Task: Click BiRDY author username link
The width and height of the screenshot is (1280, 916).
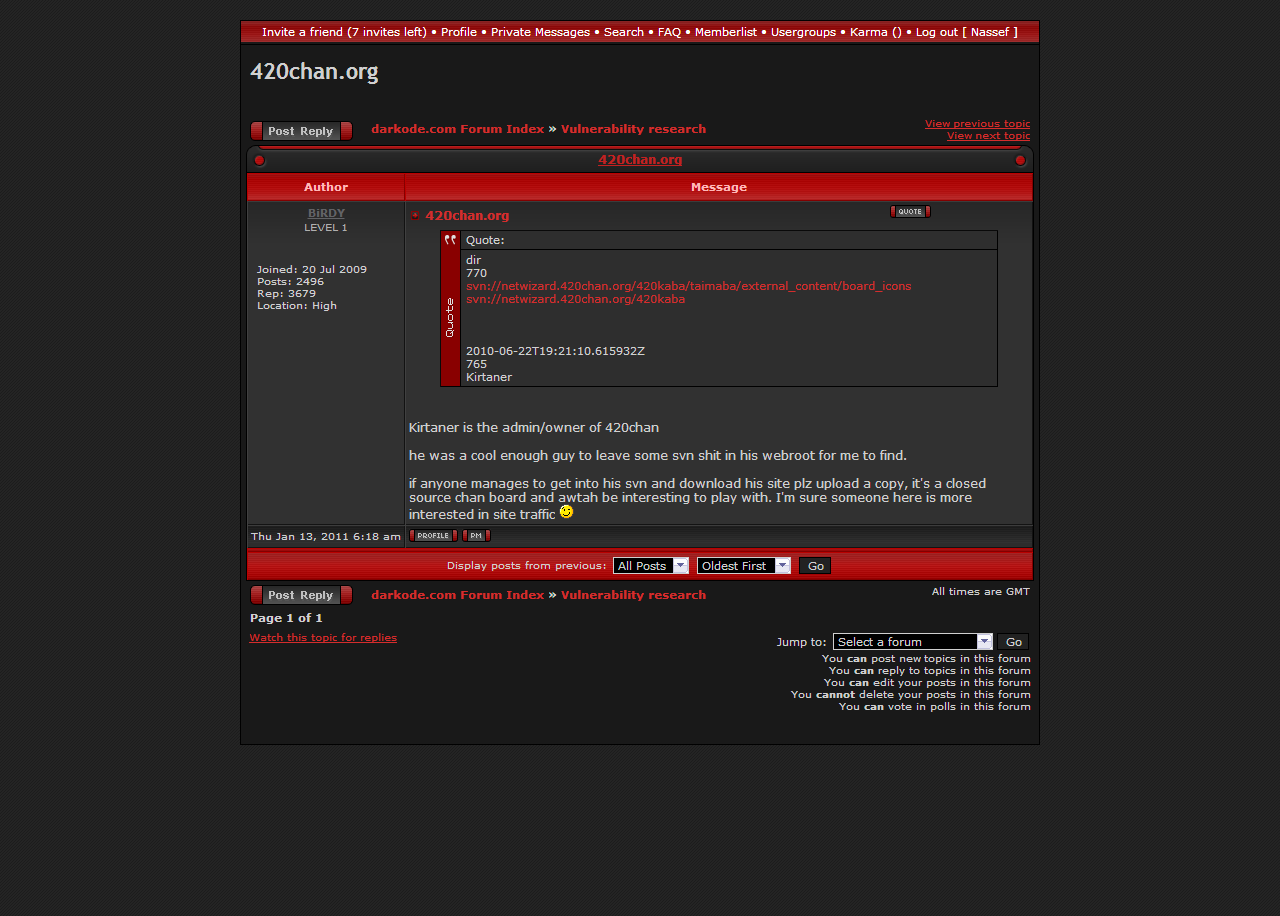Action: pos(326,213)
